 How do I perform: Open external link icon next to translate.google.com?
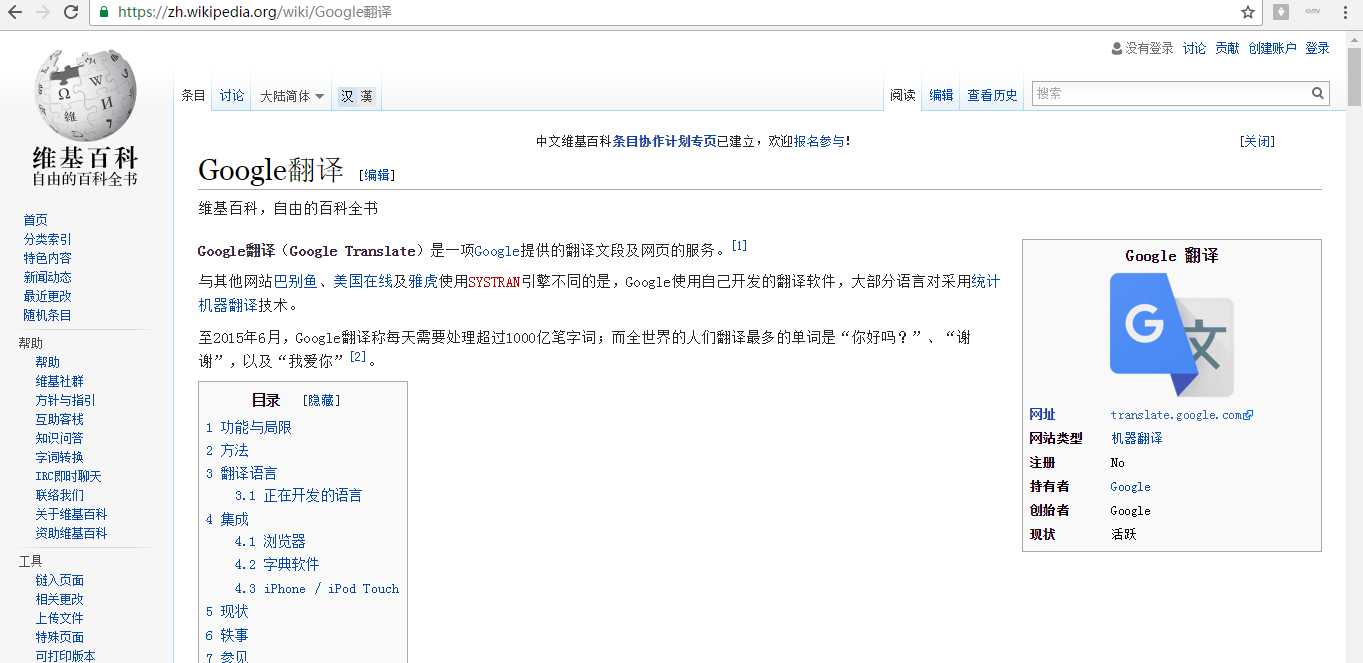(1248, 415)
